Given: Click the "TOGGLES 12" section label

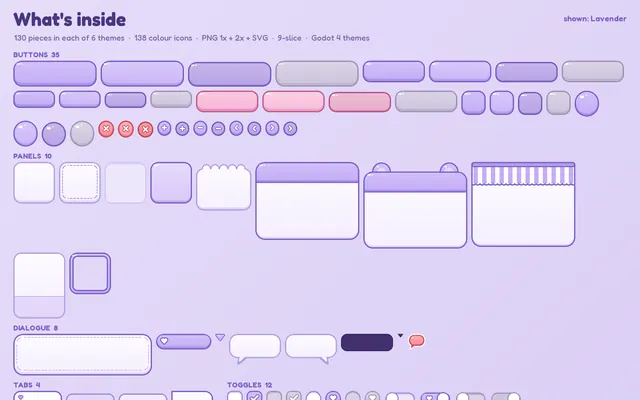Looking at the screenshot, I should 249,385.
